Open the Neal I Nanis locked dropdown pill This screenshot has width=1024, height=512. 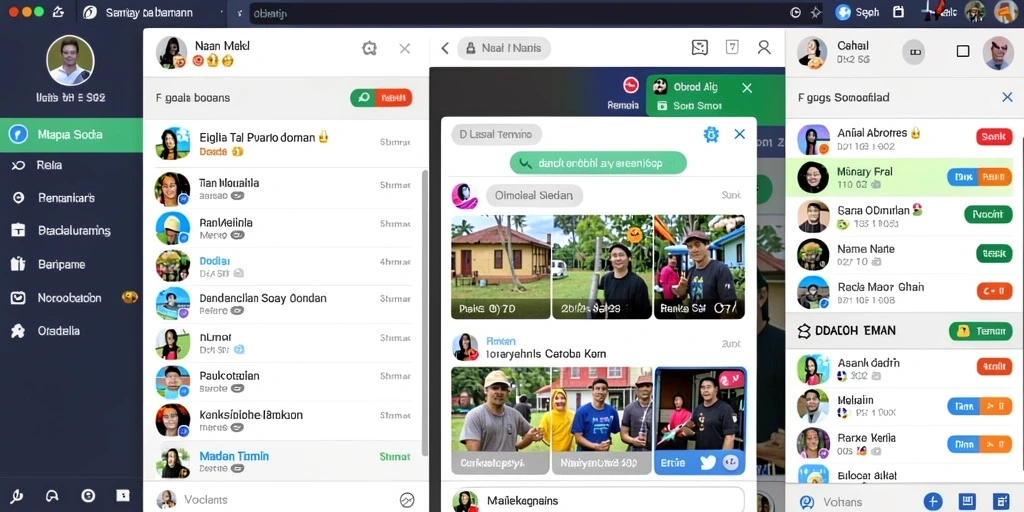click(504, 48)
